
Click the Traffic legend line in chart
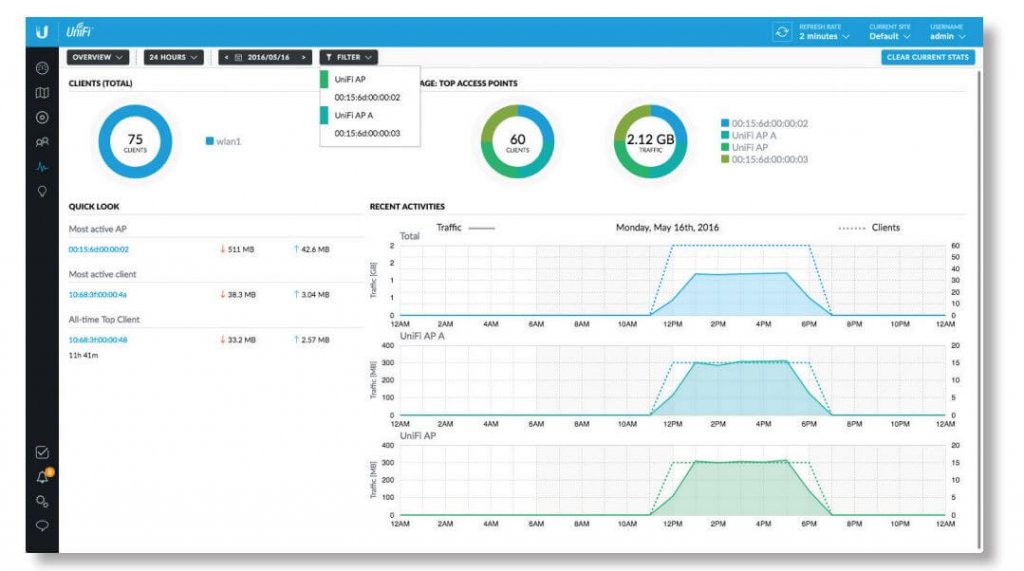tap(482, 228)
